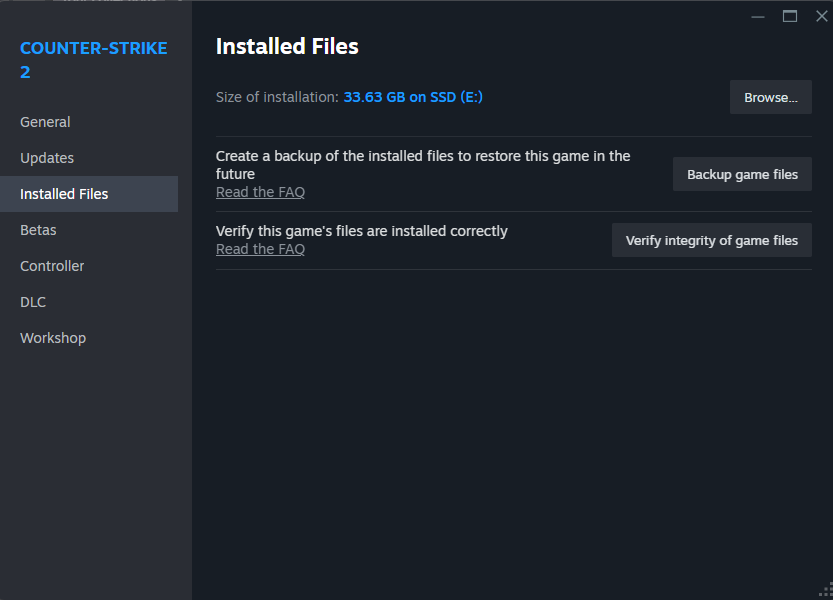Open the General settings tab

(45, 122)
